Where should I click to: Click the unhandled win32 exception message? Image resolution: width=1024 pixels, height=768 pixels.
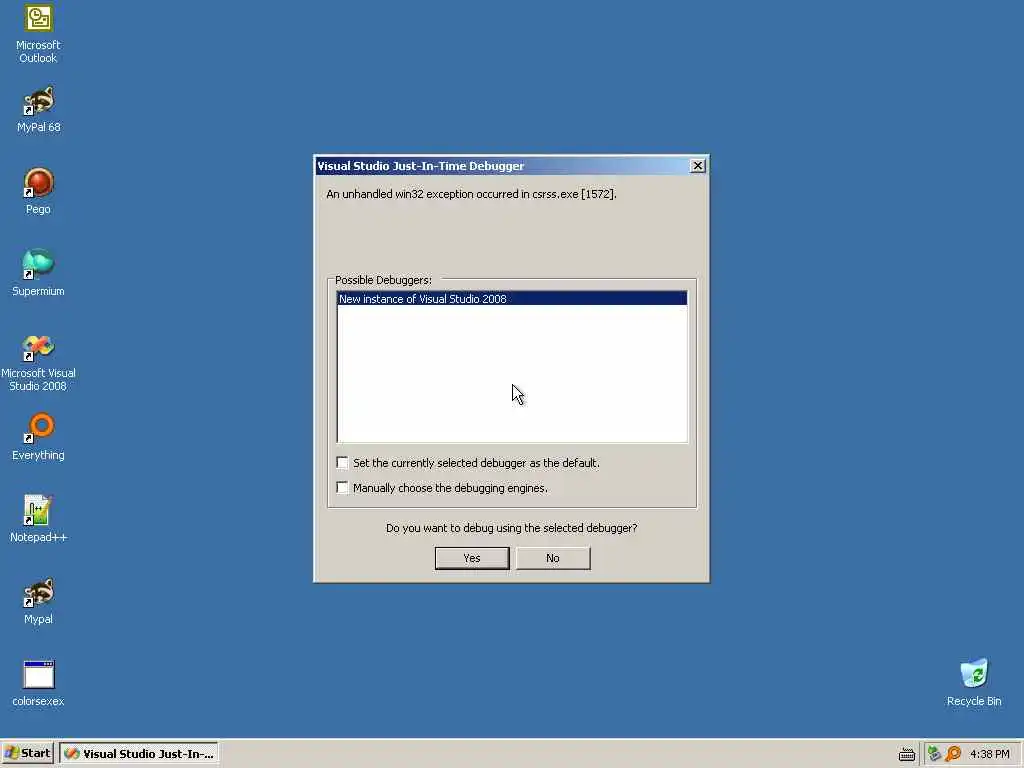(x=471, y=194)
